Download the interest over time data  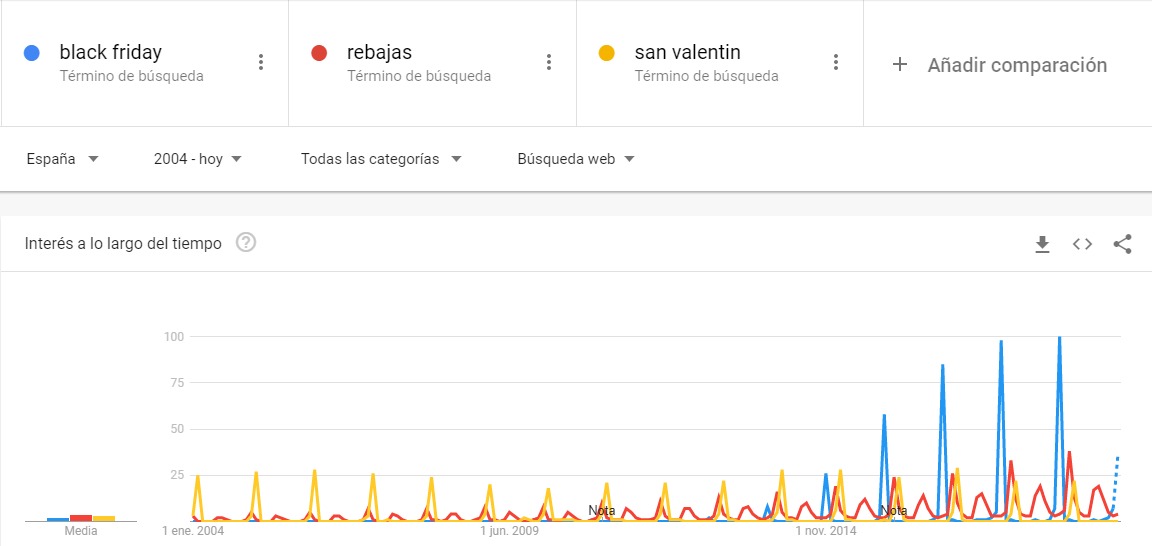[1042, 245]
